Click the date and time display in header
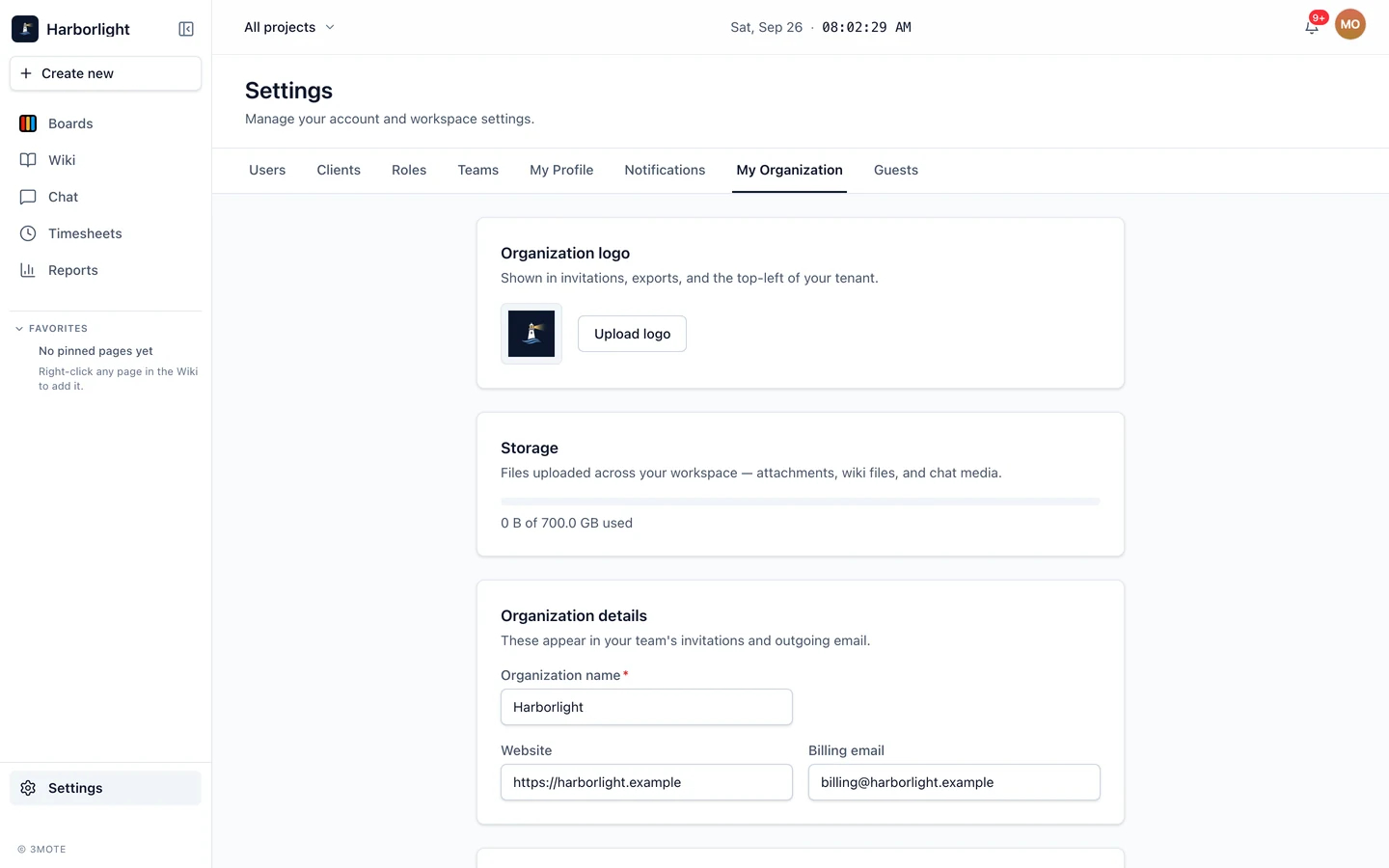1389x868 pixels. point(821,27)
